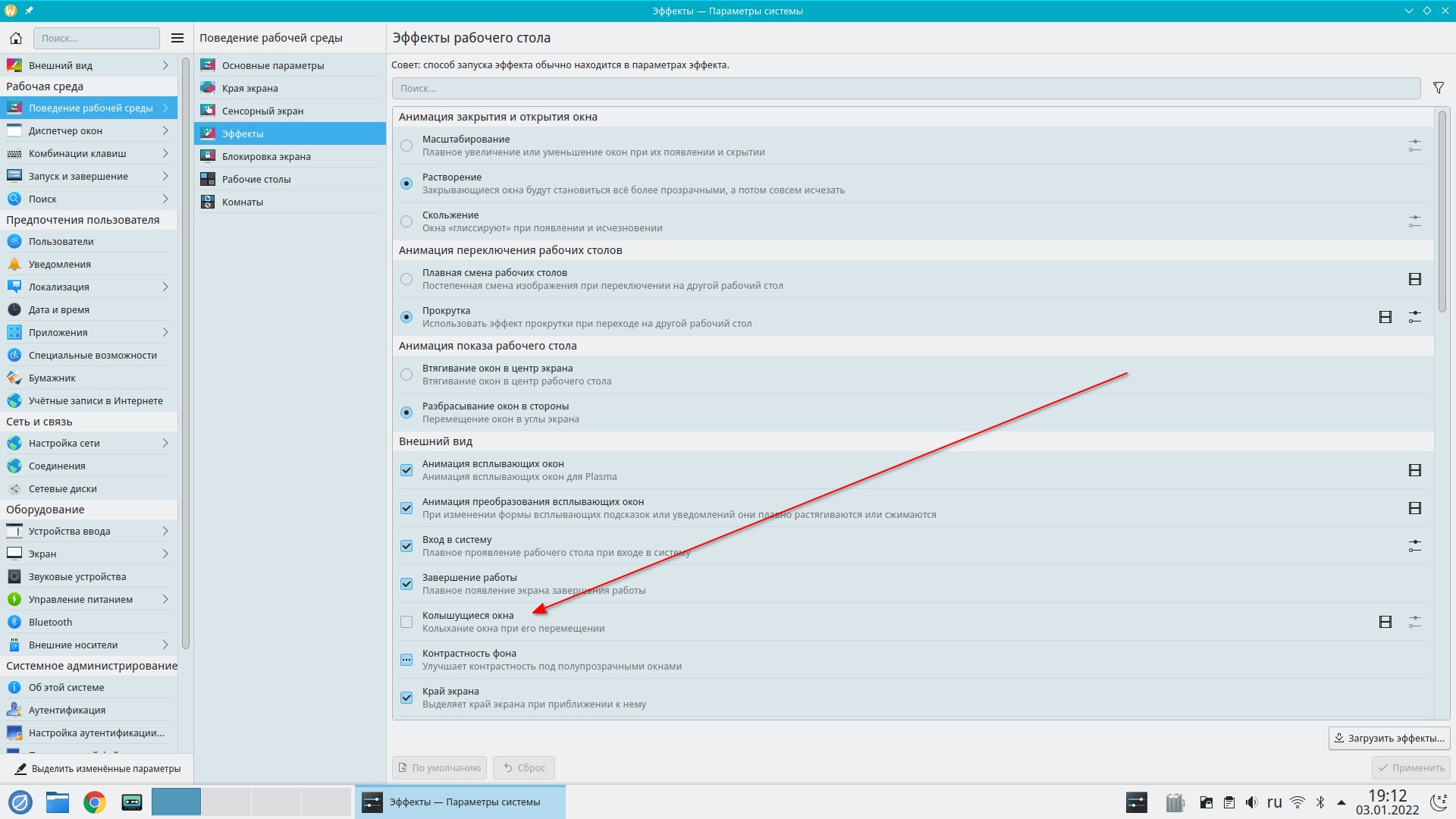Open the hamburger menu next to the search field
Viewport: 1456px width, 819px height.
177,38
